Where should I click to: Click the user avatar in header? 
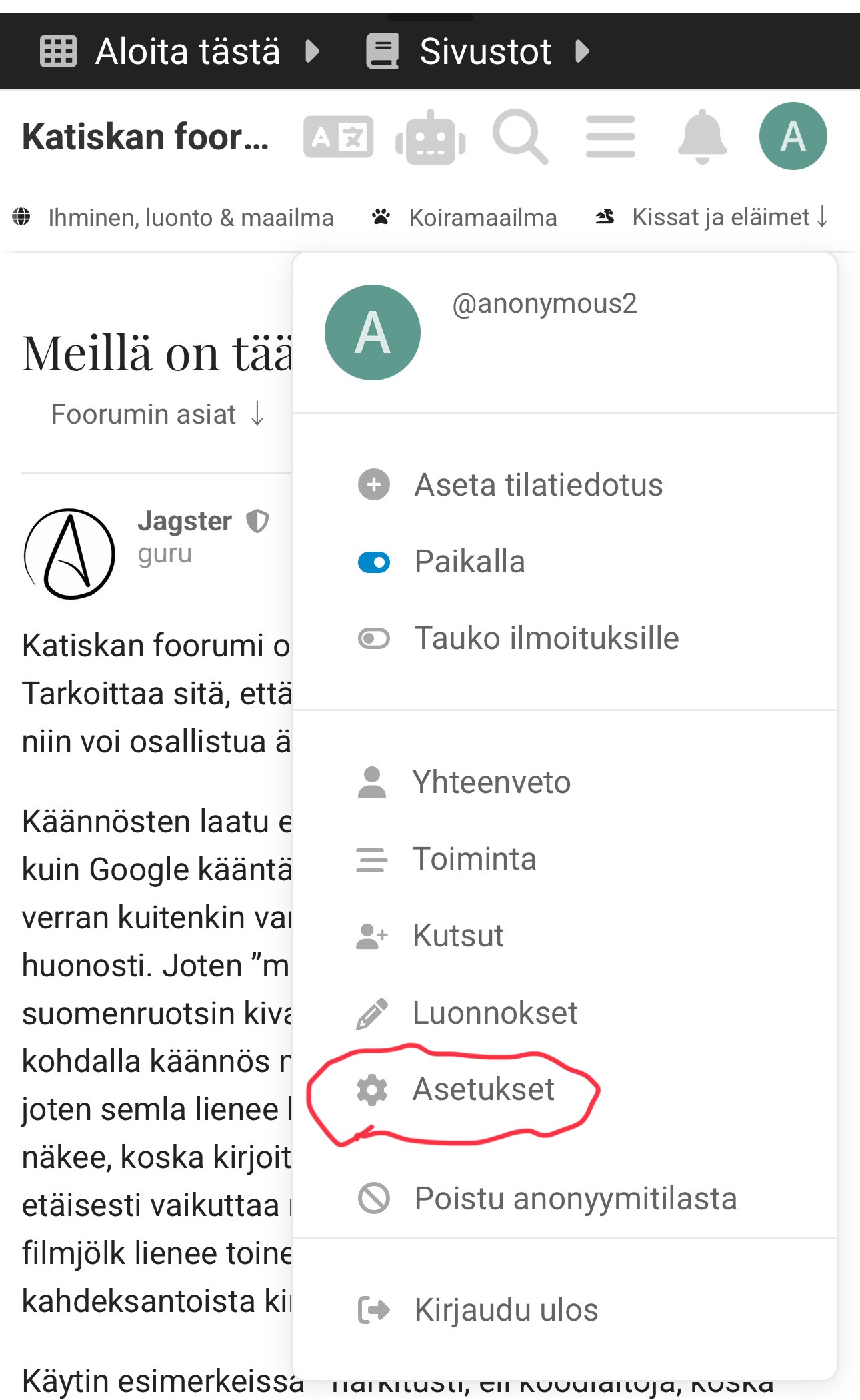point(793,136)
